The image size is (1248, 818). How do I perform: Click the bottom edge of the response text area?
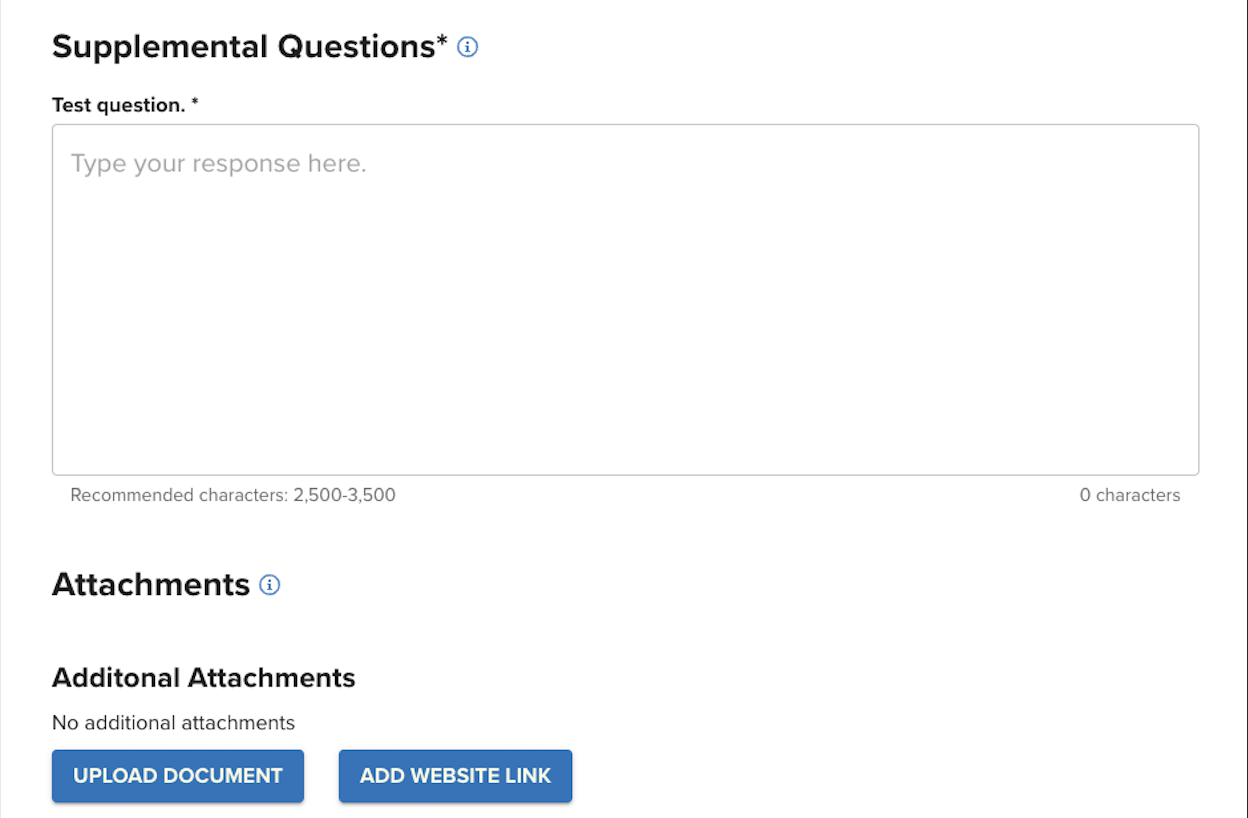pos(625,473)
